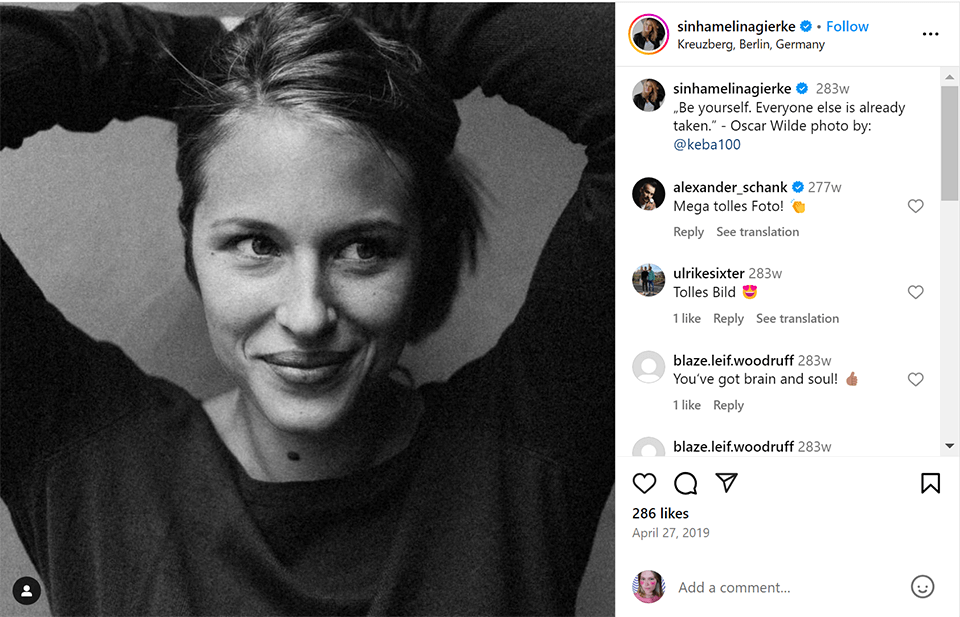
Task: Like the post with heart icon
Action: click(x=645, y=484)
